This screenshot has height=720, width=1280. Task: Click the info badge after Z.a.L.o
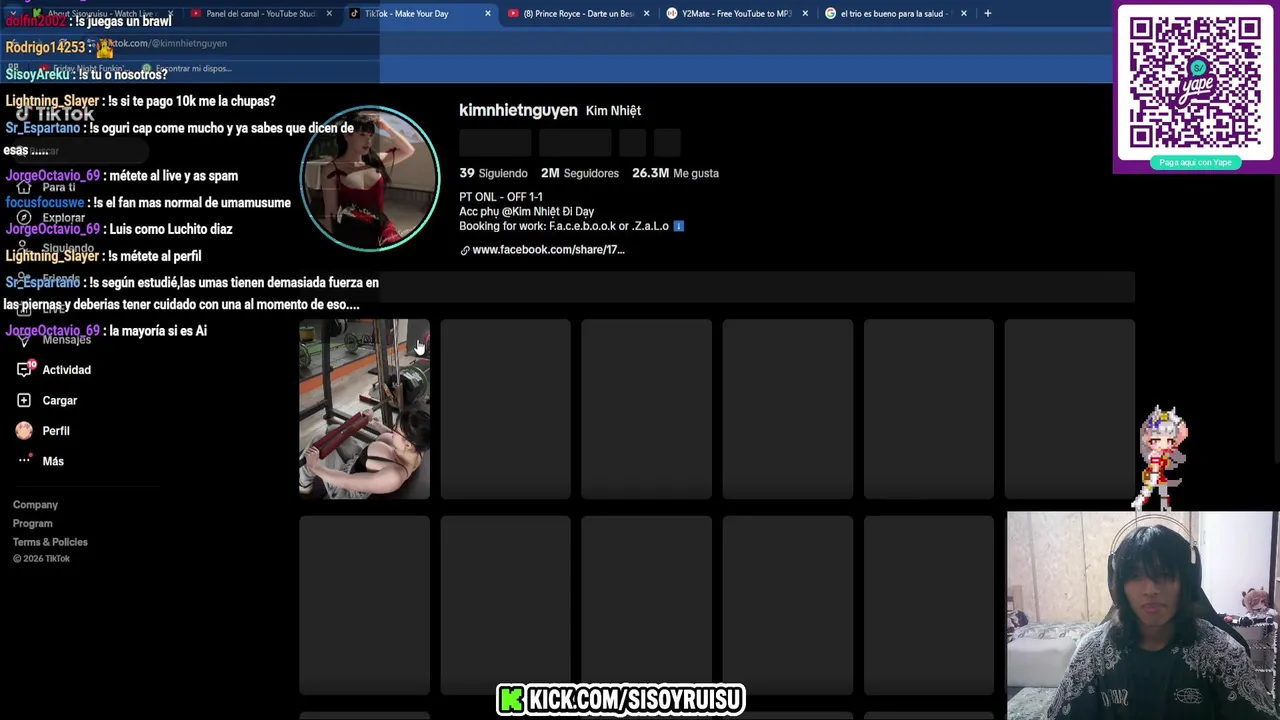tap(678, 226)
